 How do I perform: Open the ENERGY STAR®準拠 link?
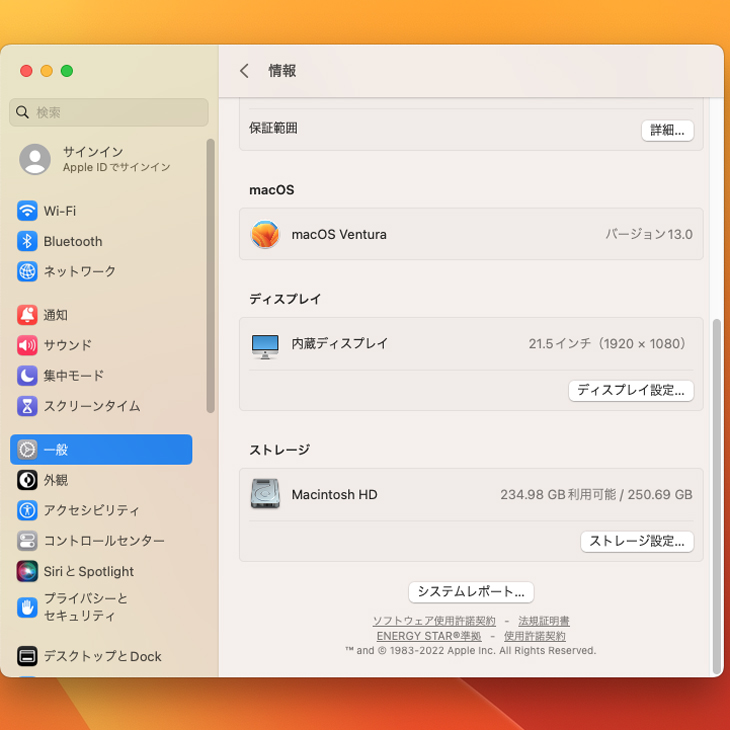tap(429, 636)
